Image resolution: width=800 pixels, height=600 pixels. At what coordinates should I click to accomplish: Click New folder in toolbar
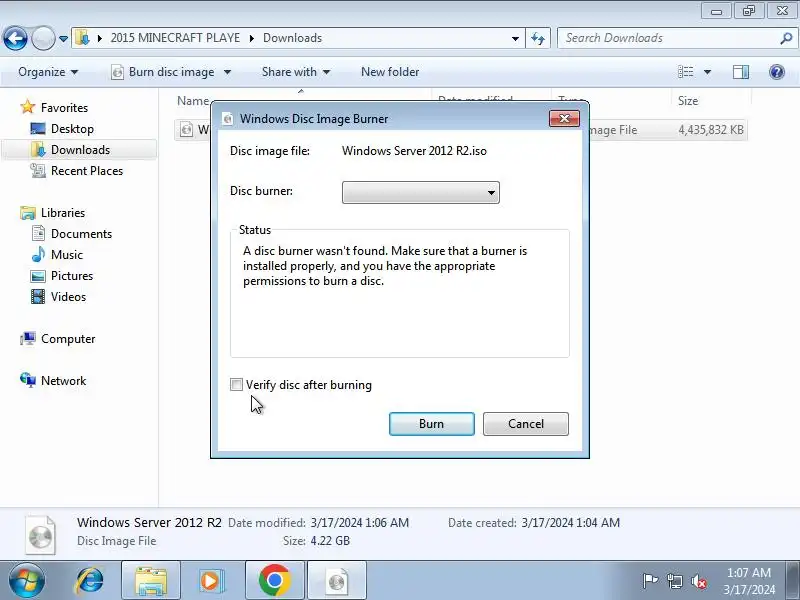tap(390, 72)
